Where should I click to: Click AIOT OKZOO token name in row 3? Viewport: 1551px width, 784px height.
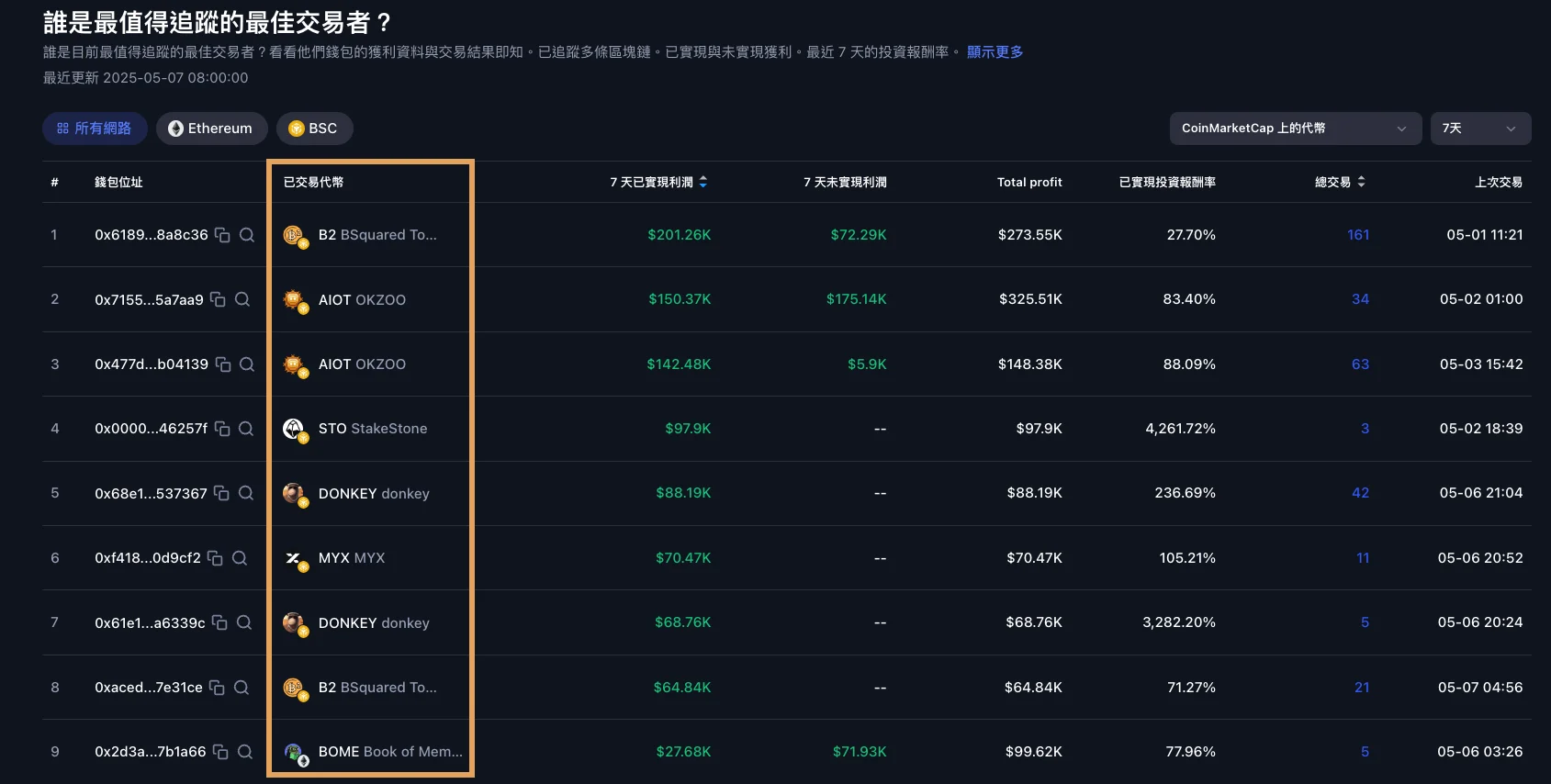362,364
